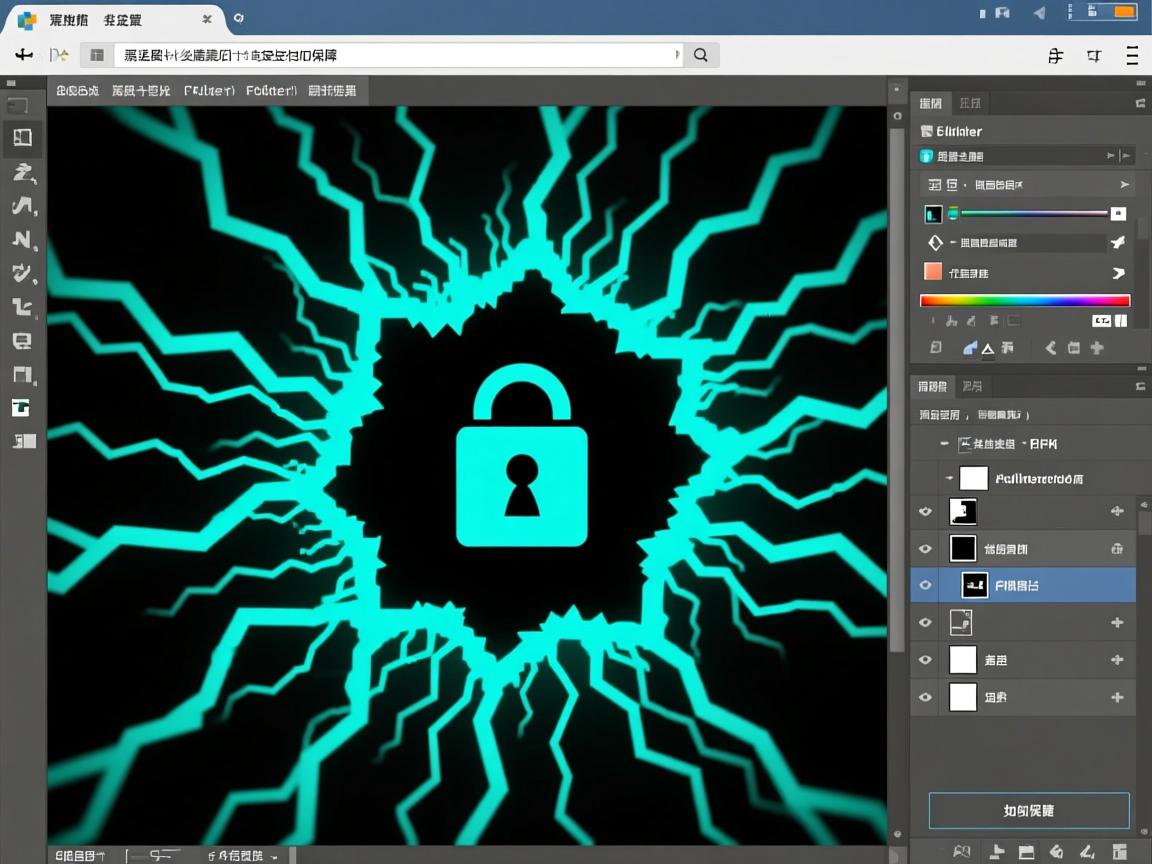Screen dimensions: 1152x864
Task: Click the rightmost icon in layers bottom bar
Action: (x=1117, y=852)
